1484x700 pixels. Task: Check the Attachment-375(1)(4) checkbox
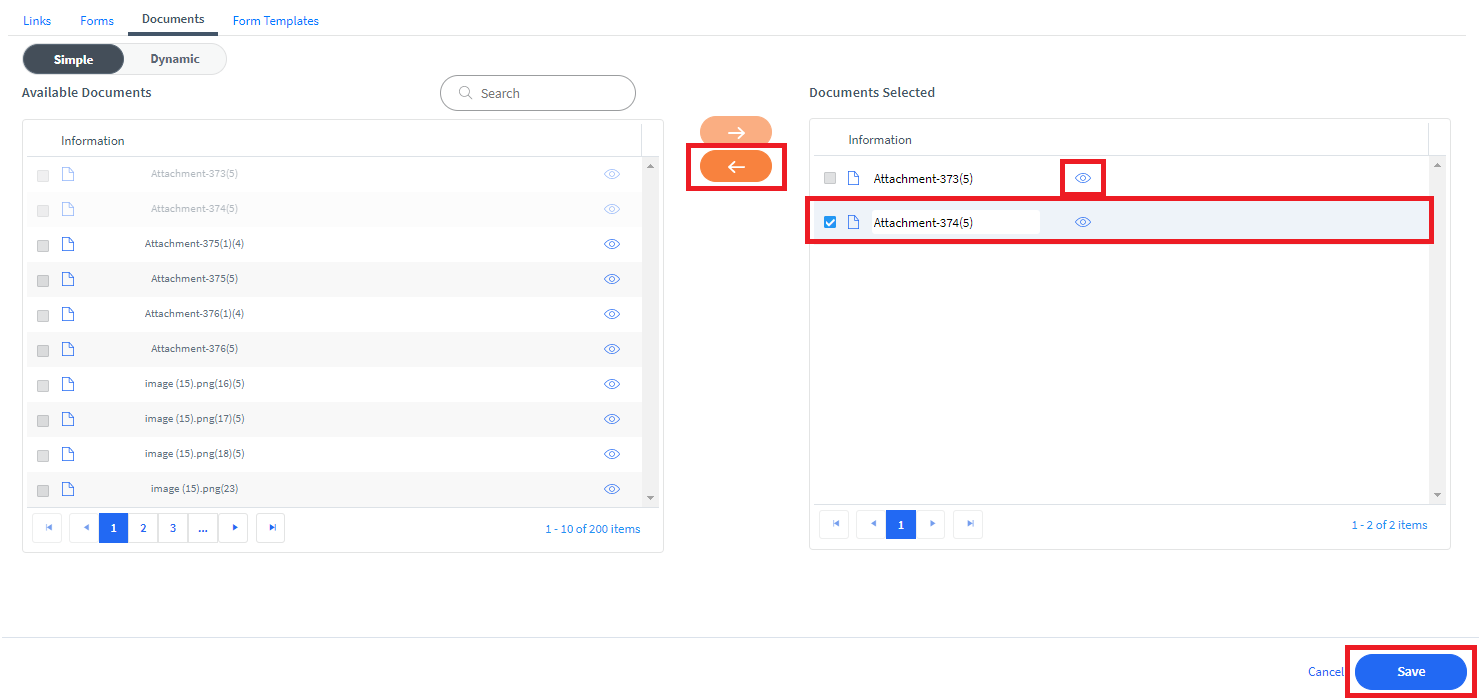click(x=43, y=246)
